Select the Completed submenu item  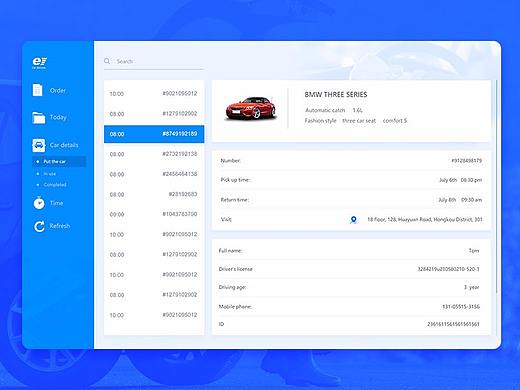click(55, 185)
